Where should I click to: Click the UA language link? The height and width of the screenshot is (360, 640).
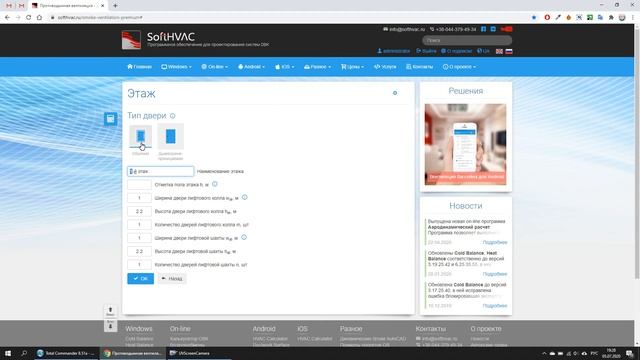click(x=483, y=51)
